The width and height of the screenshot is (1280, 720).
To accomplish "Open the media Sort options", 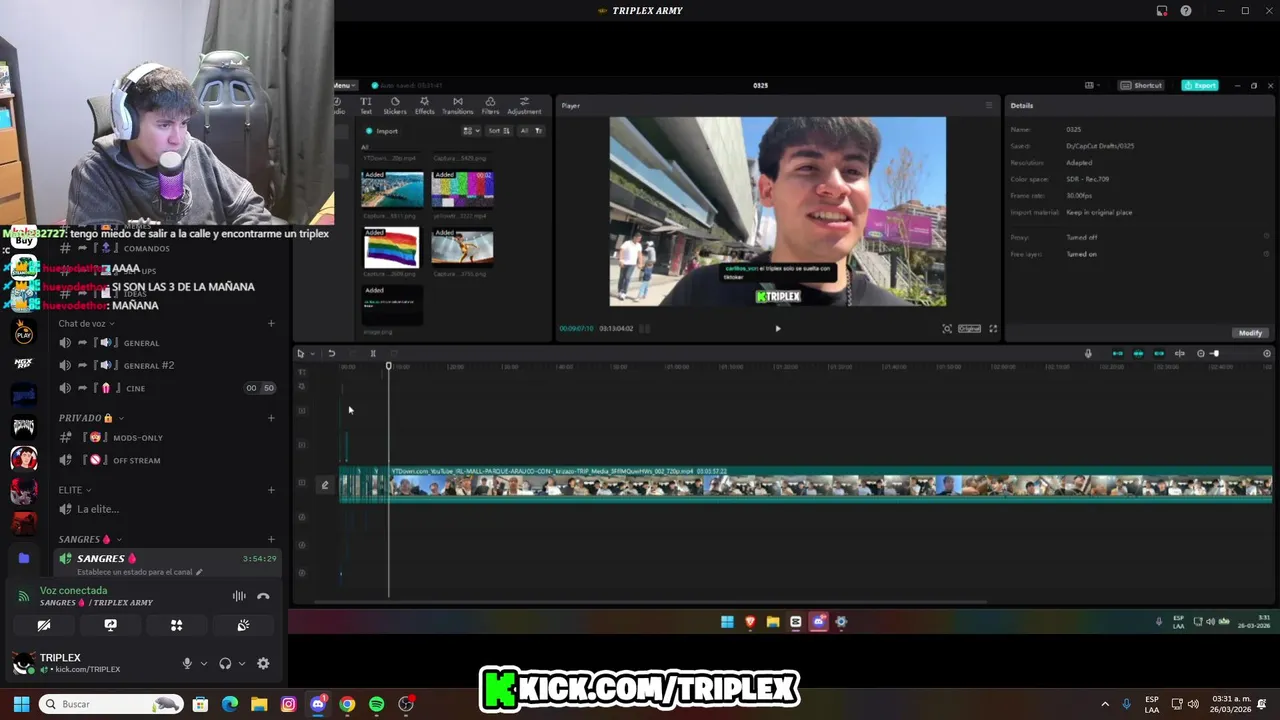I will [500, 131].
